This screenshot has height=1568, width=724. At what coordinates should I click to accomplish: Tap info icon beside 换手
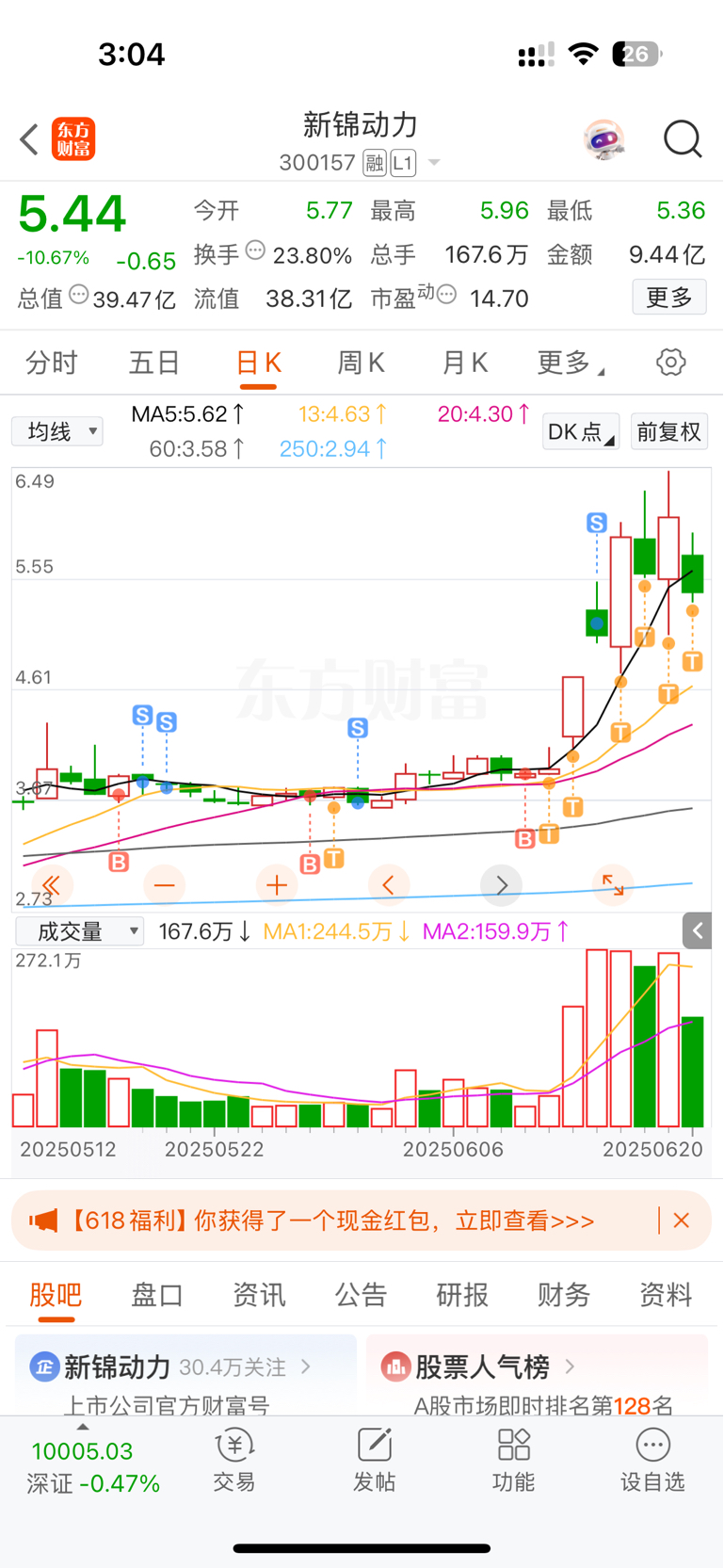click(255, 251)
